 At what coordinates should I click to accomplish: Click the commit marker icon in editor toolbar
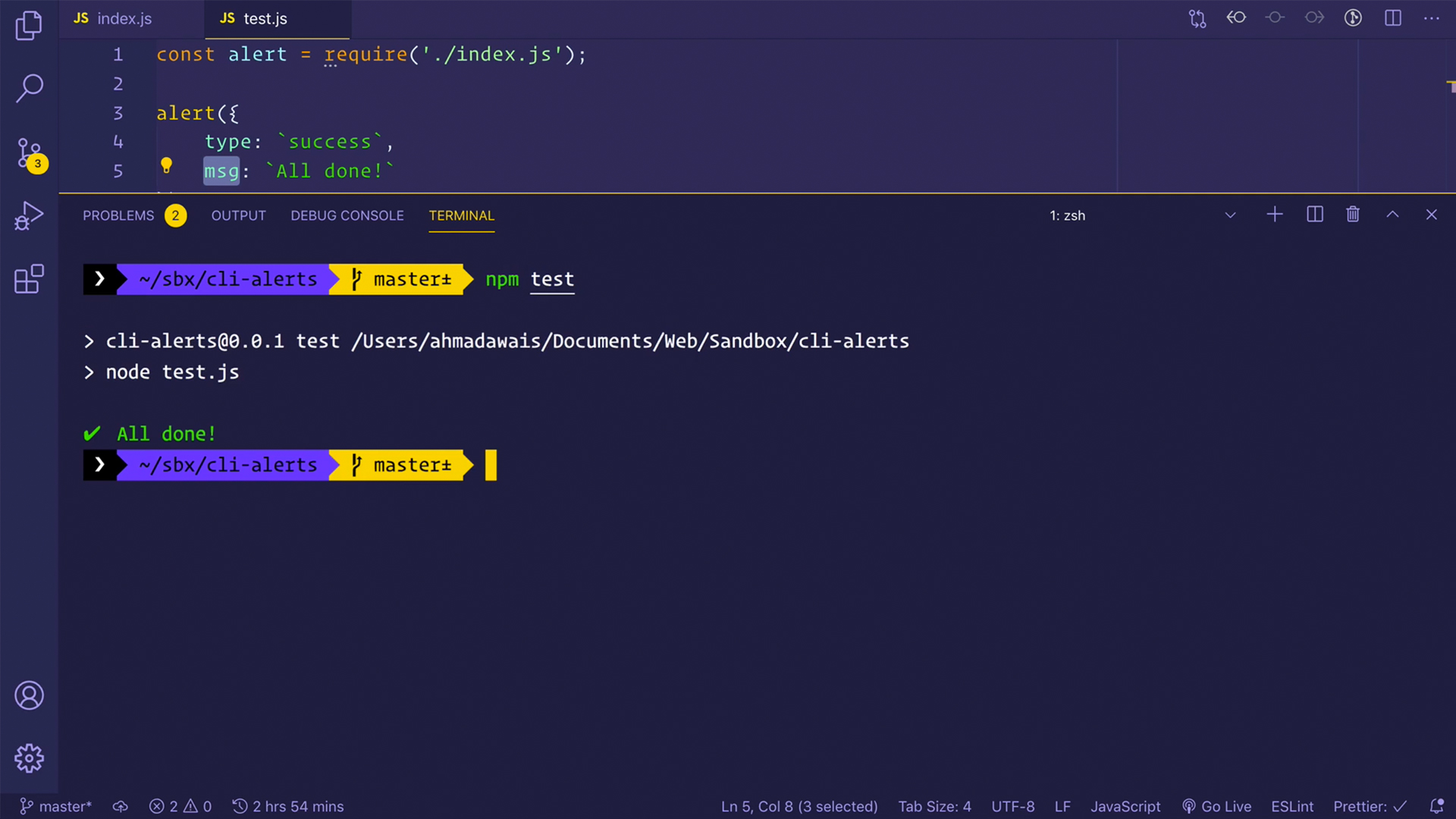1275,17
